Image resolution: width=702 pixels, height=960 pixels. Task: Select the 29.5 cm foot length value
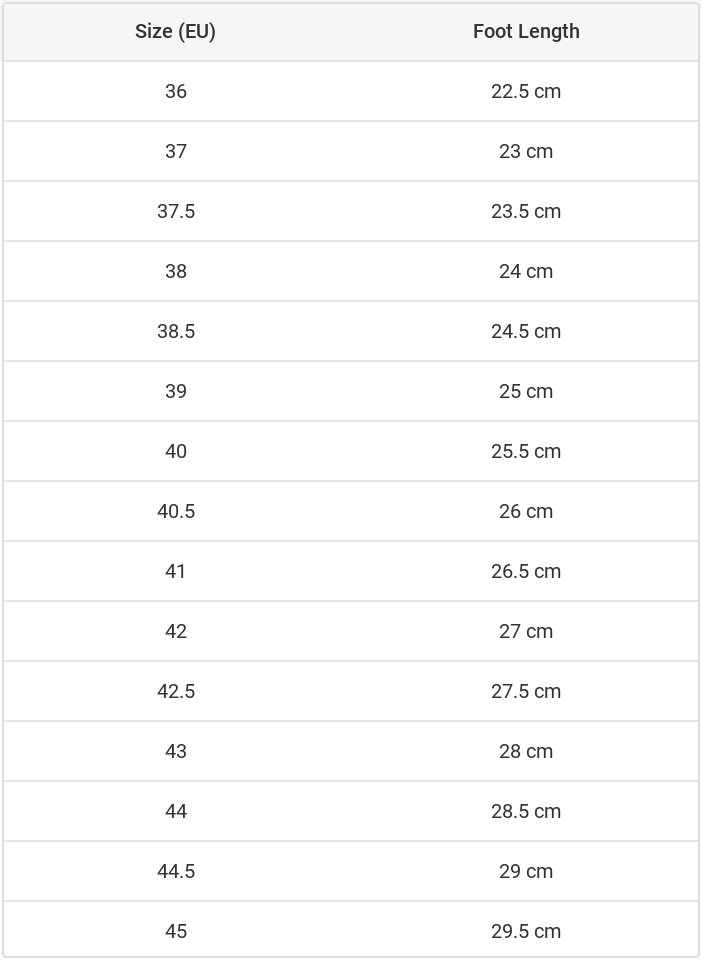pyautogui.click(x=526, y=931)
